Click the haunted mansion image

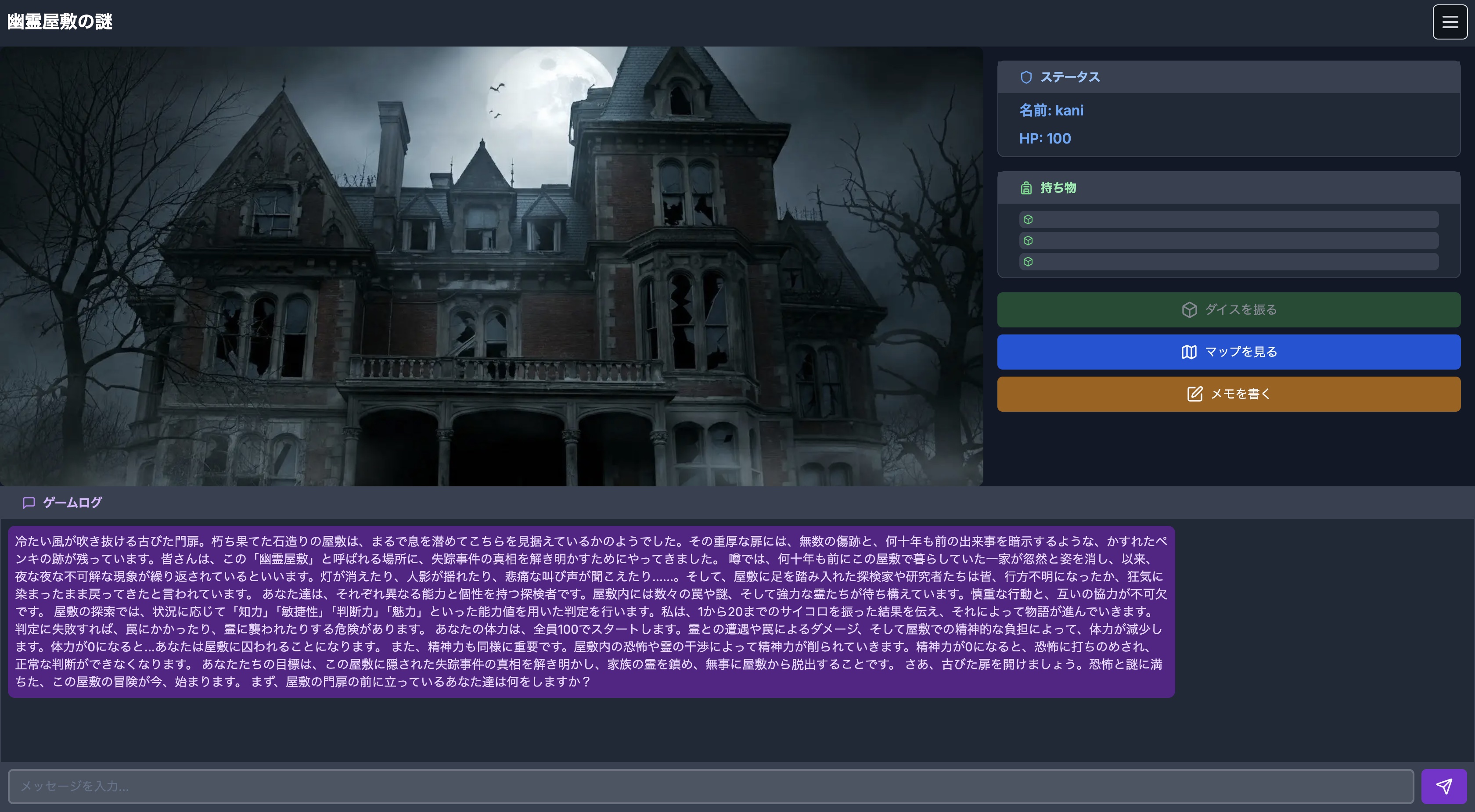click(x=491, y=266)
